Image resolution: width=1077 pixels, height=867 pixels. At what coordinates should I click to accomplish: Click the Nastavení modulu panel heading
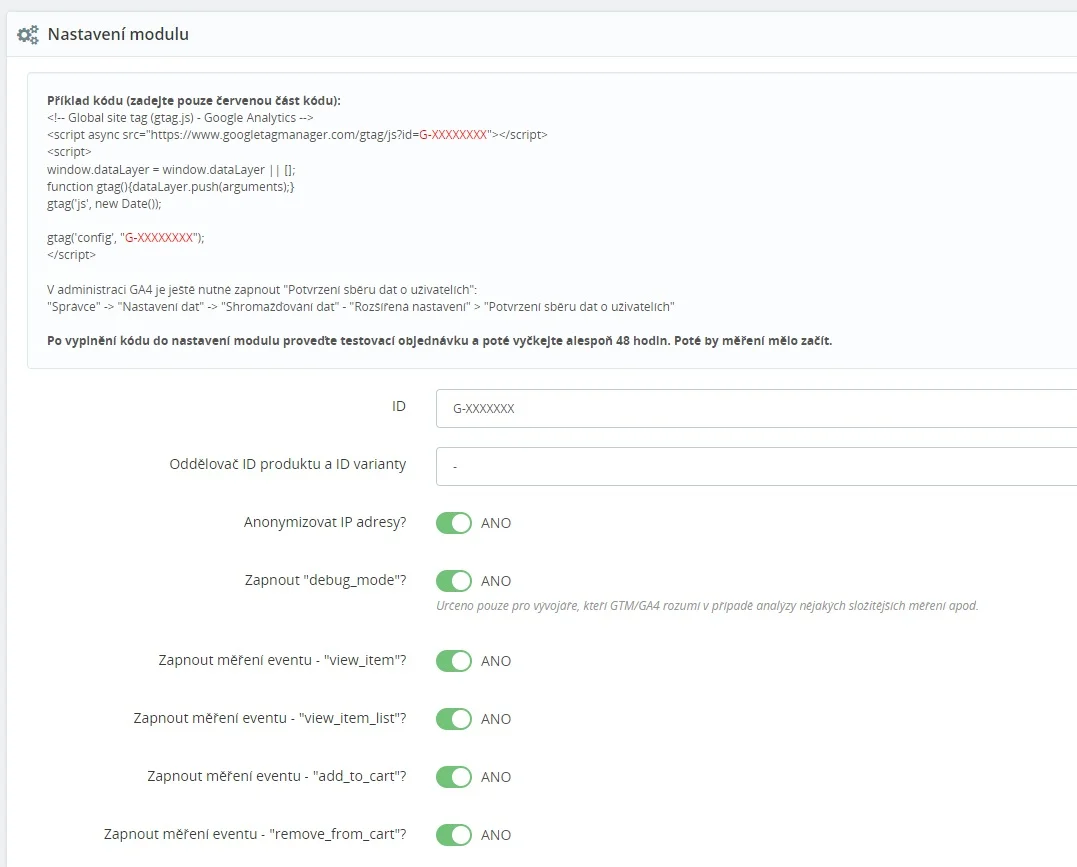click(x=118, y=35)
